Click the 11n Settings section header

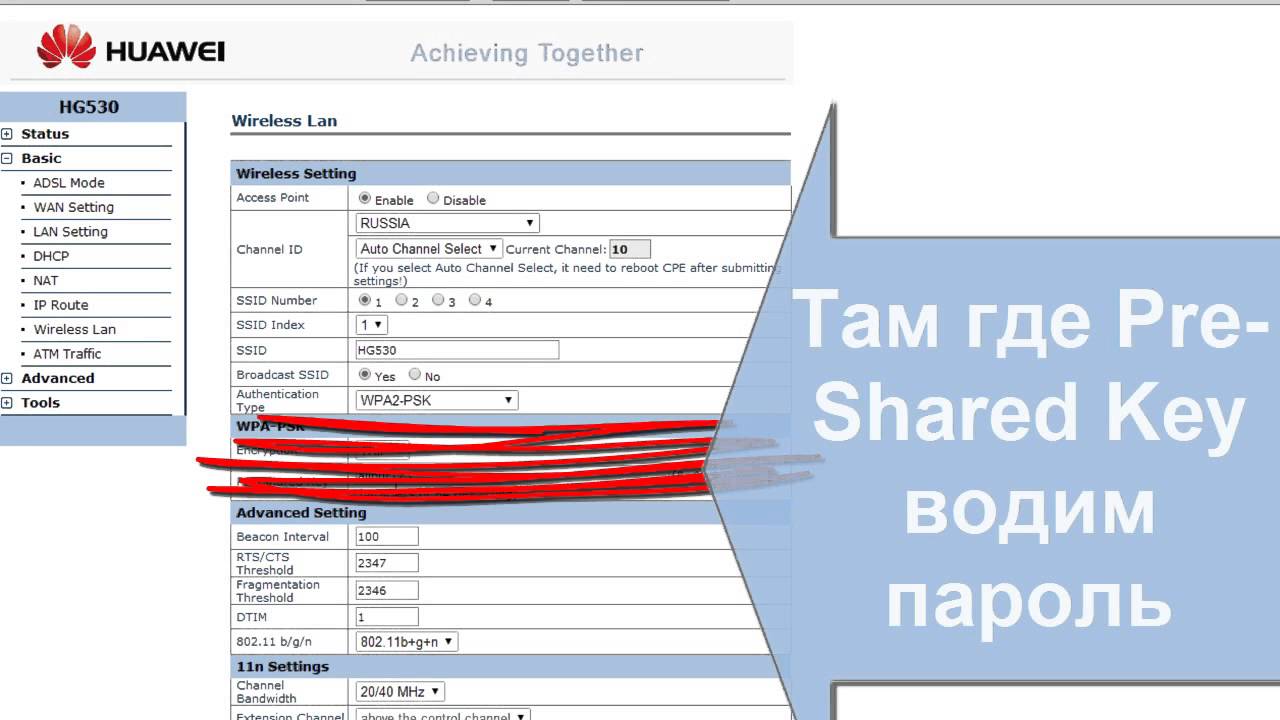point(282,667)
